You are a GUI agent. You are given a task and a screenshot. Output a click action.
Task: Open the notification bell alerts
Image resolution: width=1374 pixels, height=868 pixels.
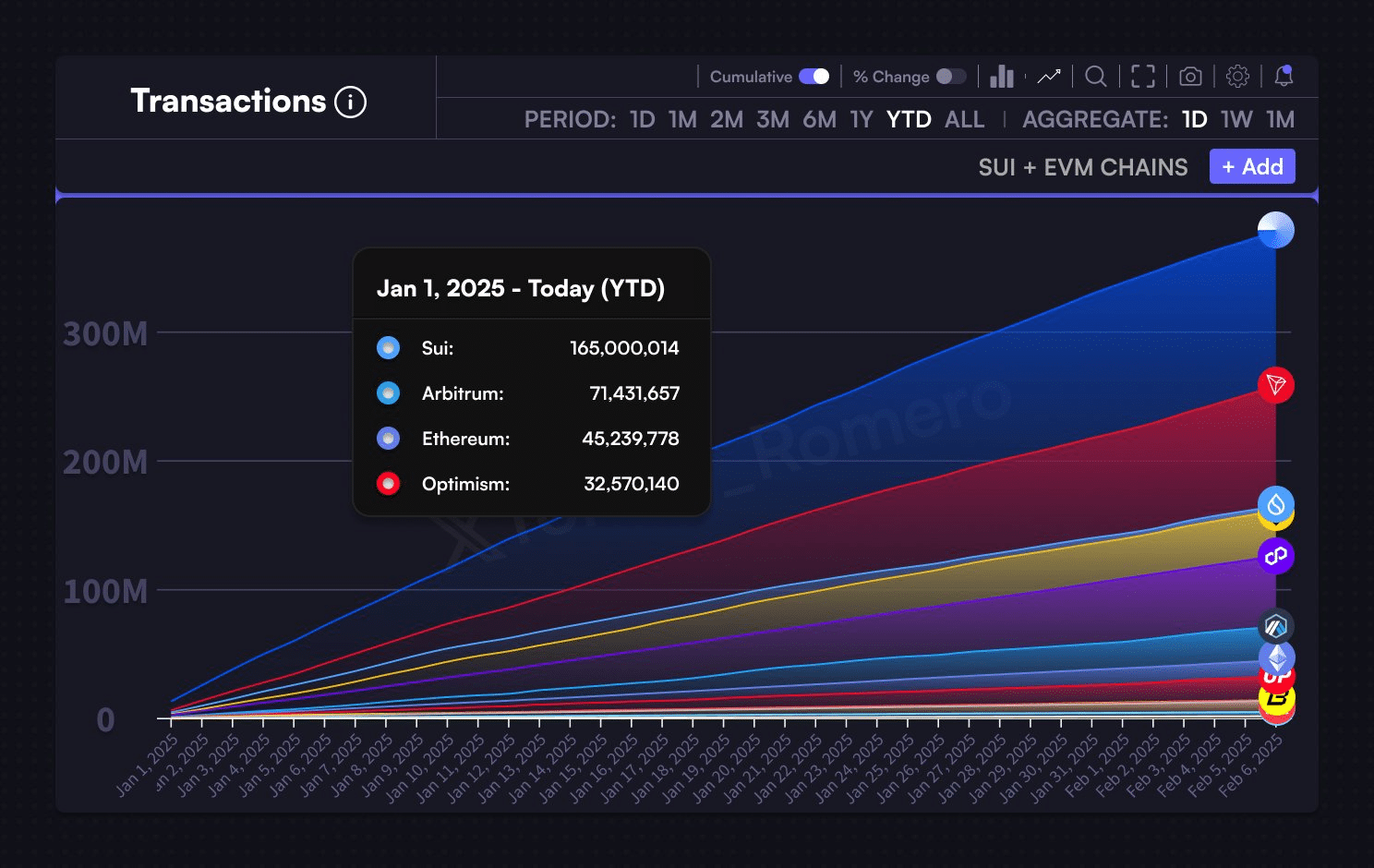point(1284,77)
